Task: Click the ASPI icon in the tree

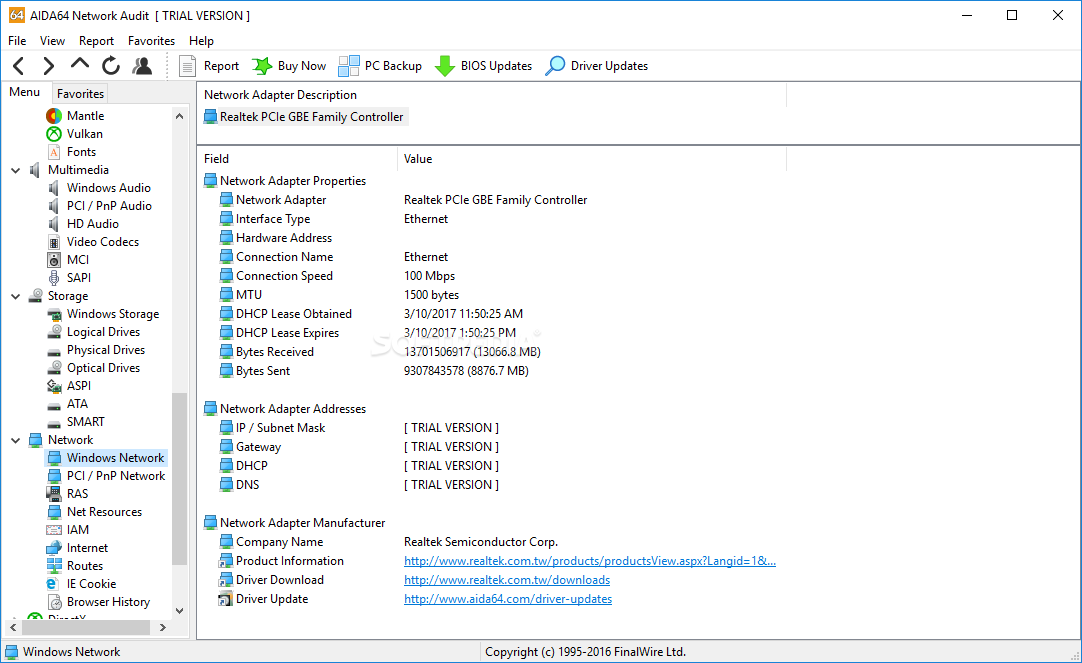Action: point(54,386)
